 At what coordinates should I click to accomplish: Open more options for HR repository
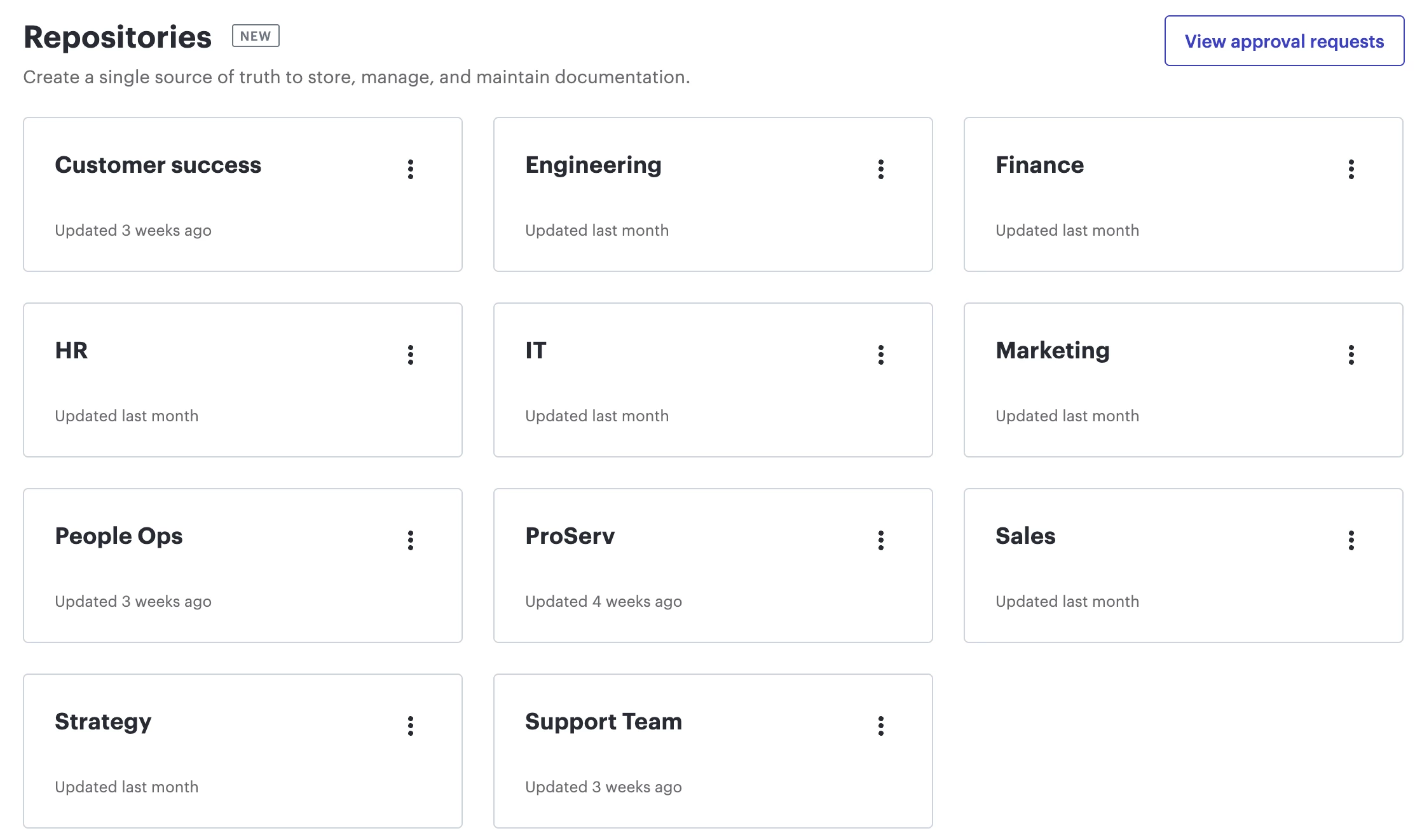coord(411,355)
